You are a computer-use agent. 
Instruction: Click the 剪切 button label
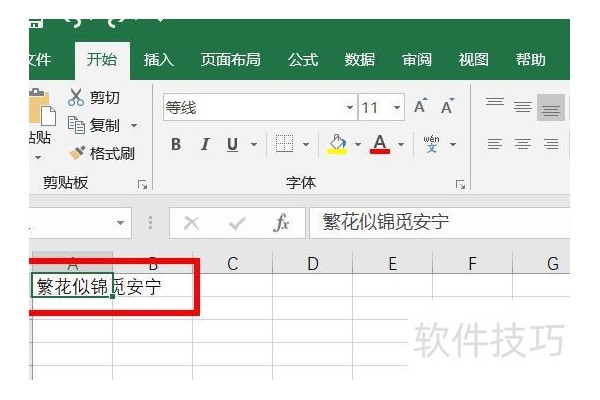pos(105,98)
